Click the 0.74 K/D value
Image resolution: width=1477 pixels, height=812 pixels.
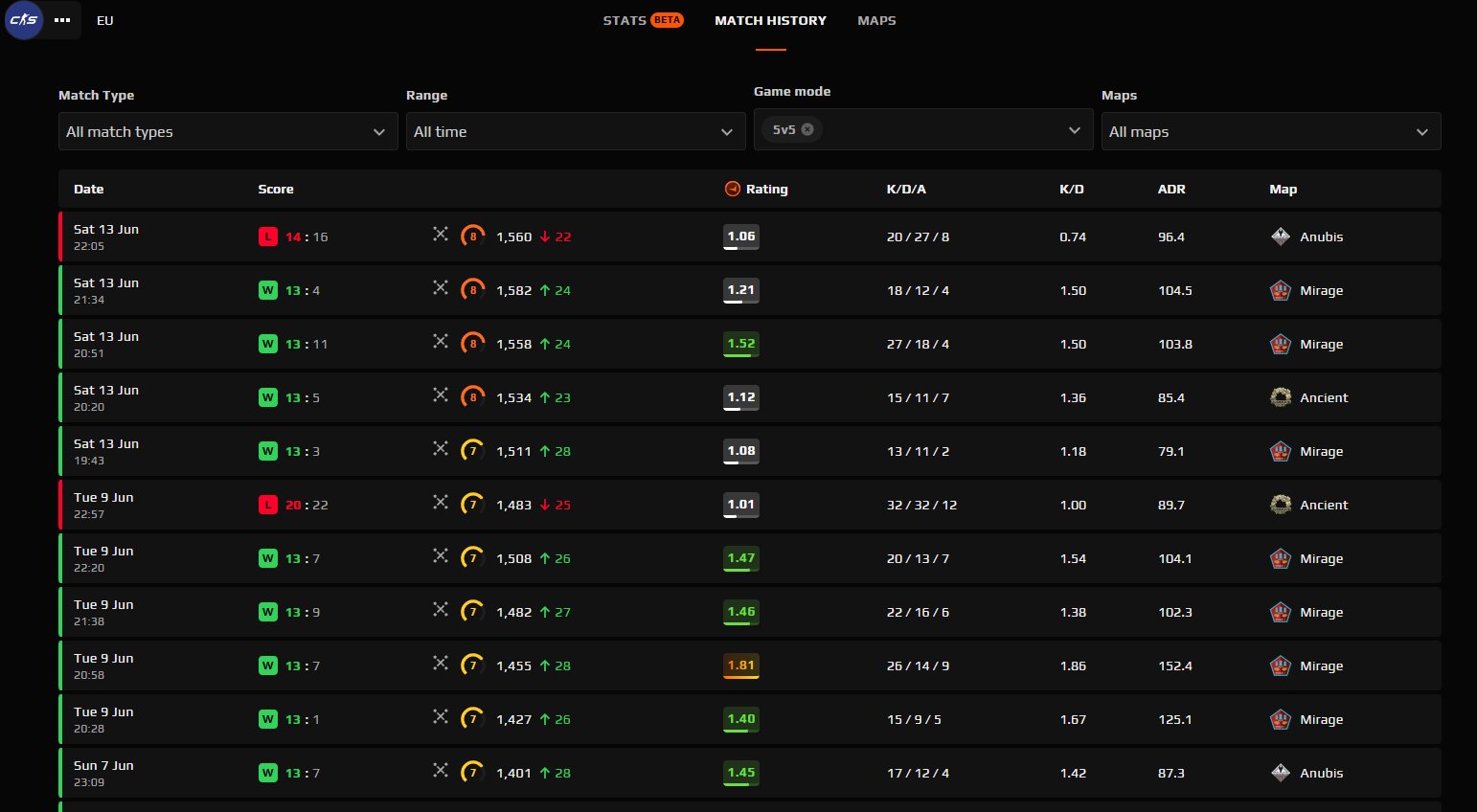coord(1073,237)
